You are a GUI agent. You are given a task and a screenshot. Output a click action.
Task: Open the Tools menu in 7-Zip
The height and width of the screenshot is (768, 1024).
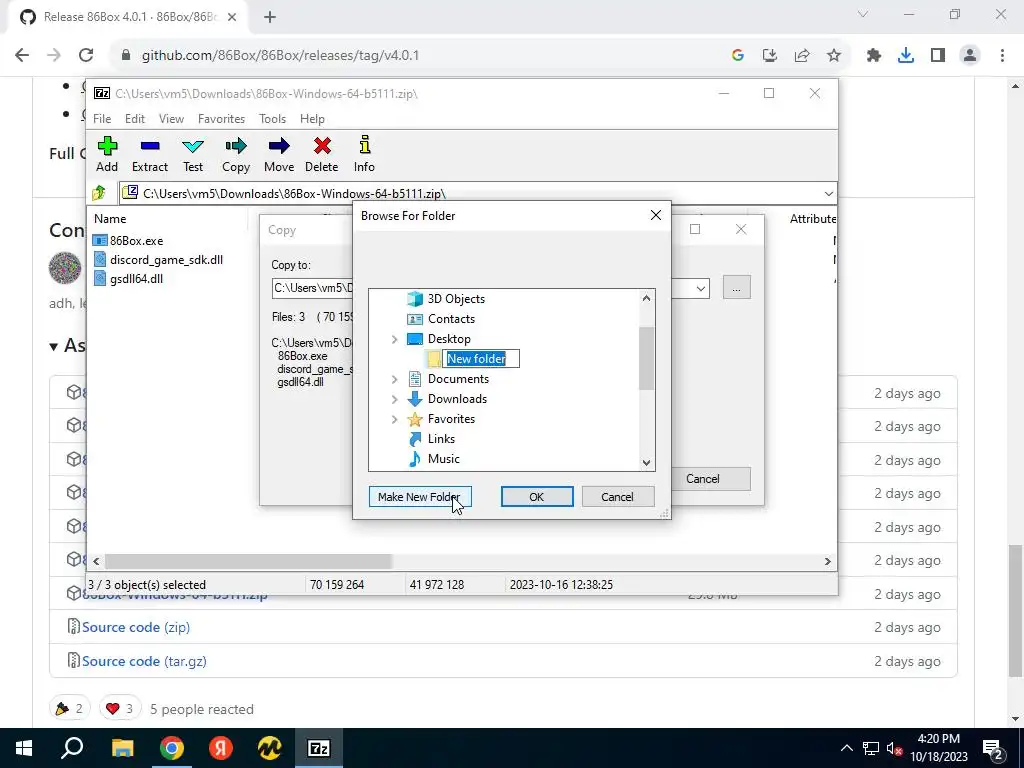[272, 119]
